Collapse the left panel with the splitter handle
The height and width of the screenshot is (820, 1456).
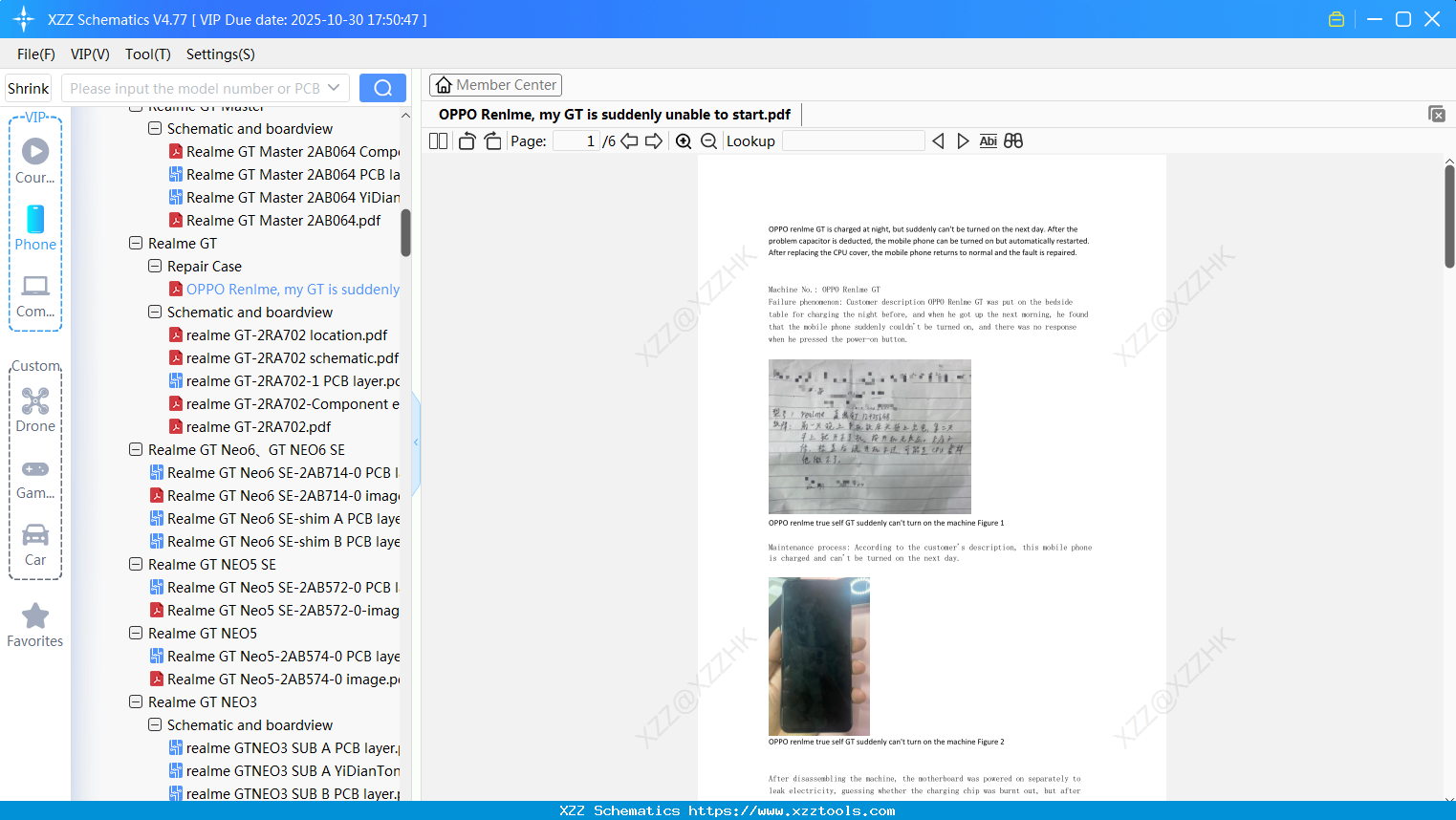tap(416, 442)
